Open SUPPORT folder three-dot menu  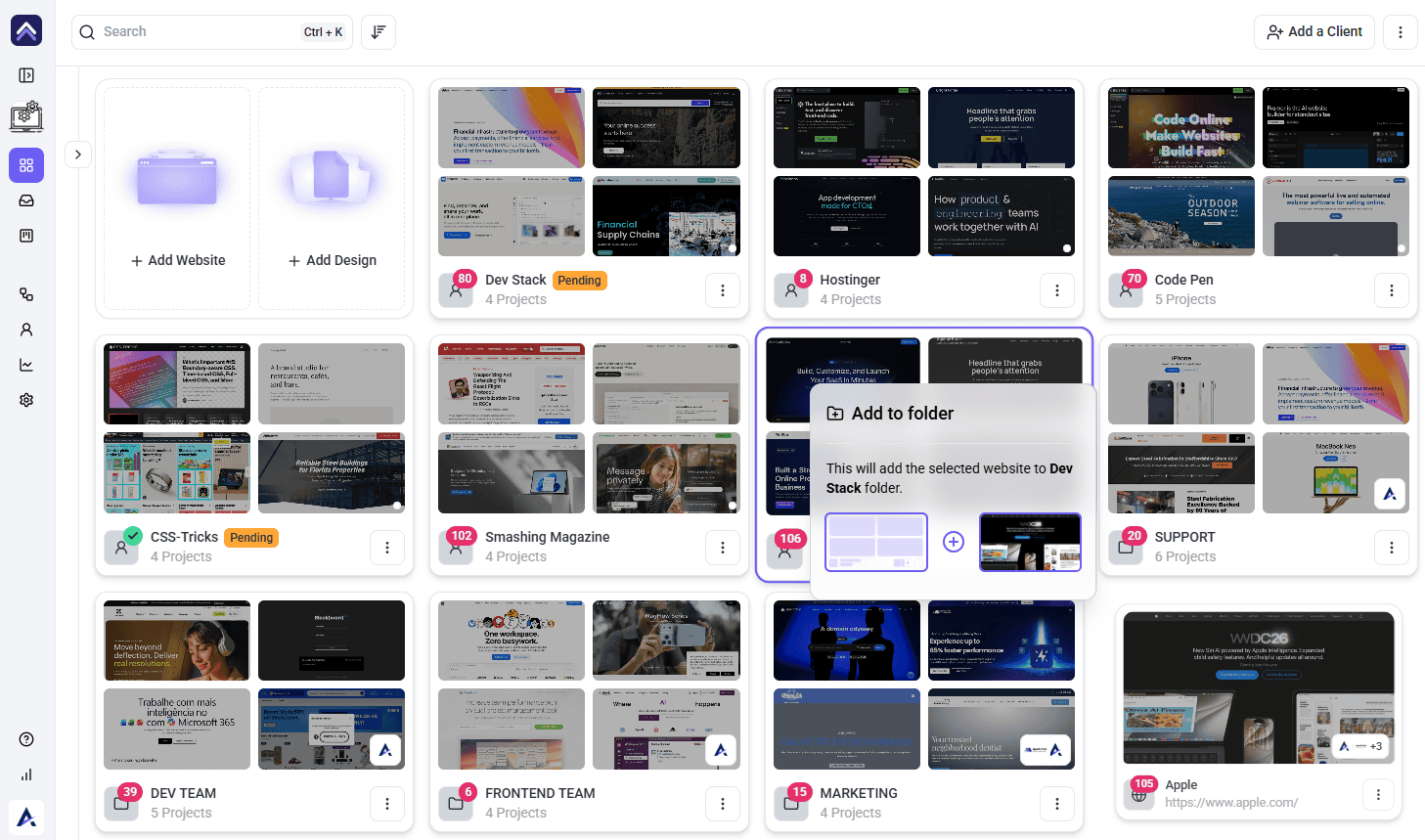[1392, 548]
